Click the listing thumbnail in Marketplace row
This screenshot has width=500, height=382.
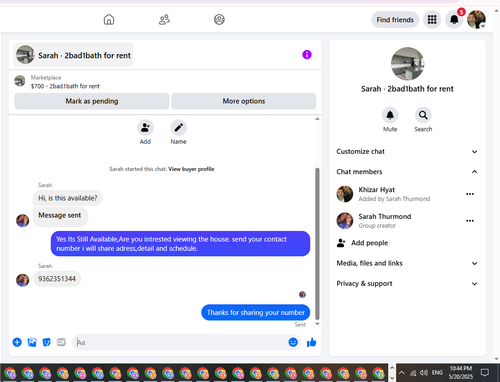tap(20, 81)
